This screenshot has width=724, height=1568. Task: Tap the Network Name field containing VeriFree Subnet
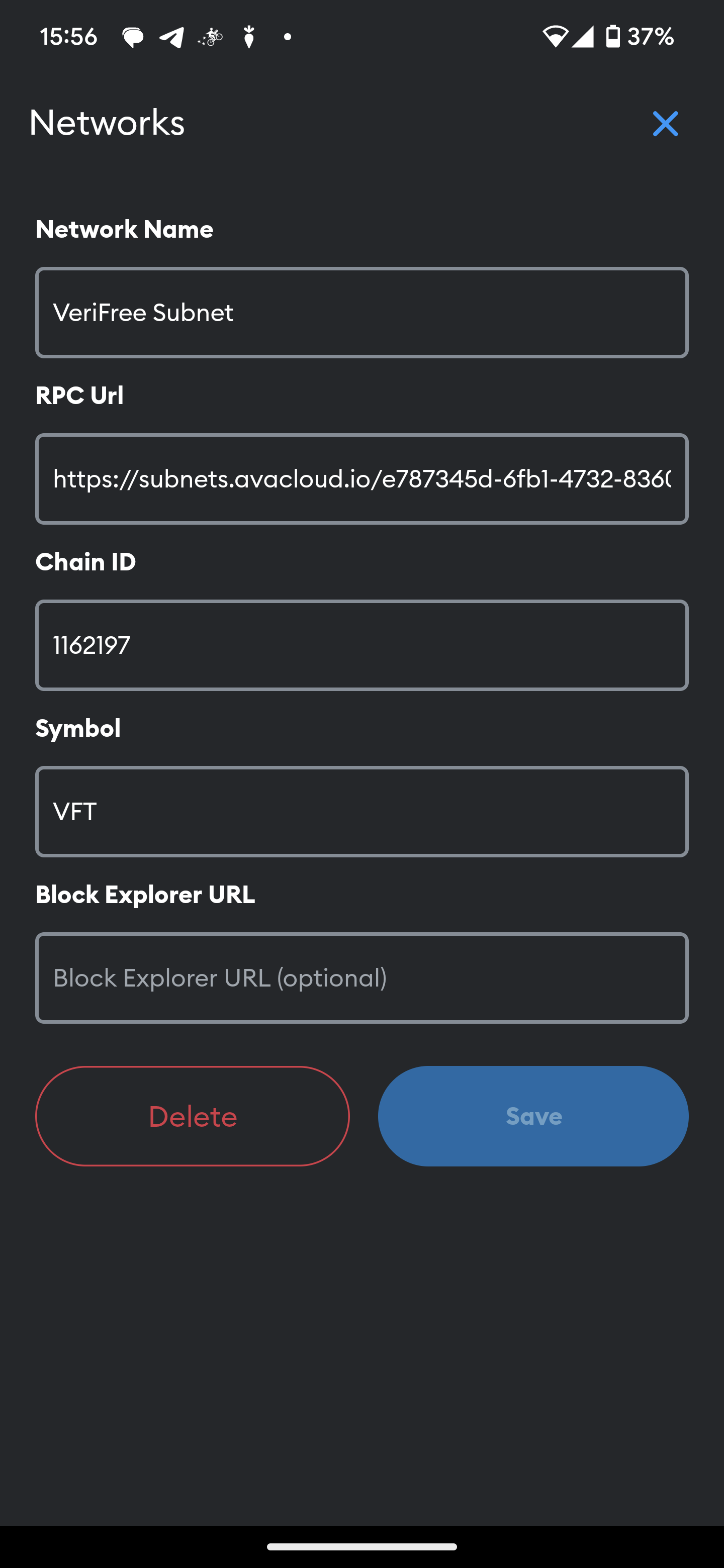361,312
